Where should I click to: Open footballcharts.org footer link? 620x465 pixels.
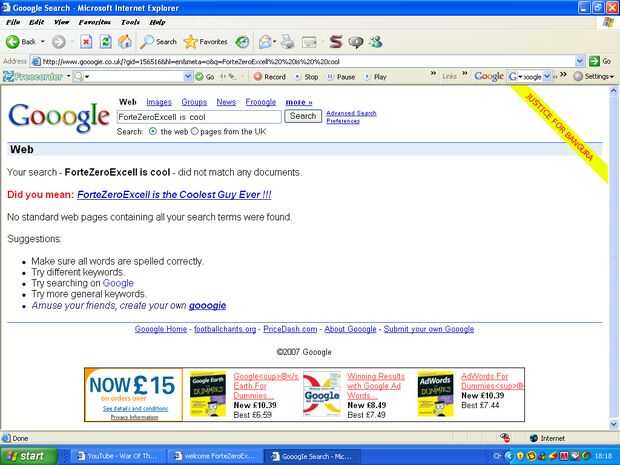pos(225,329)
